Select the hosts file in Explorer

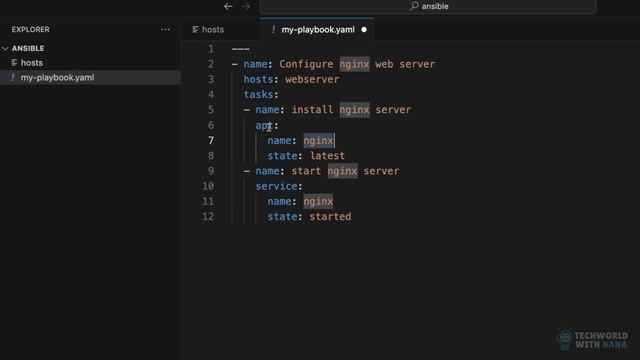[31, 63]
